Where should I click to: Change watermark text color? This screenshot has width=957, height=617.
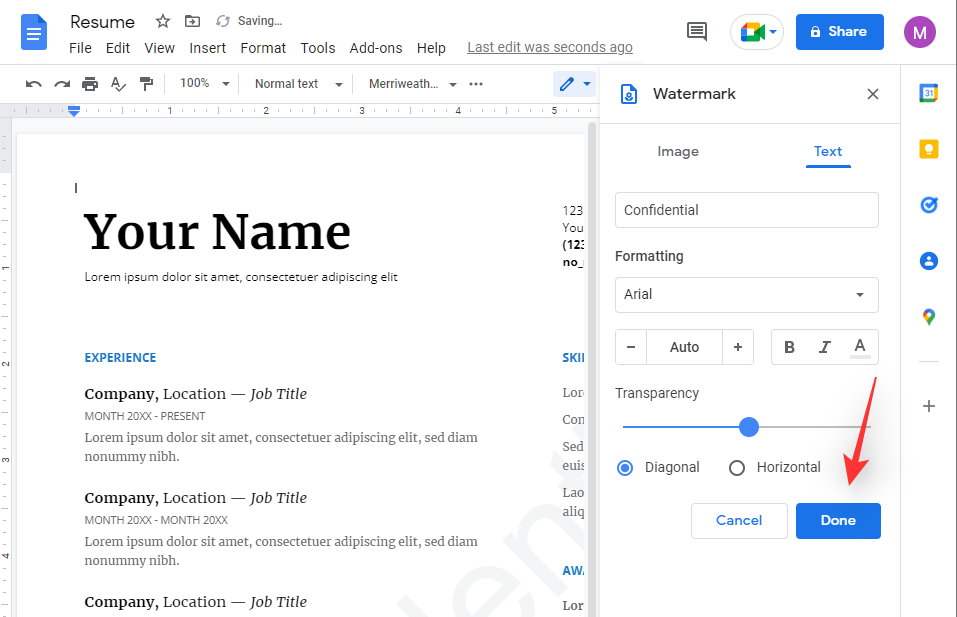[x=860, y=347]
